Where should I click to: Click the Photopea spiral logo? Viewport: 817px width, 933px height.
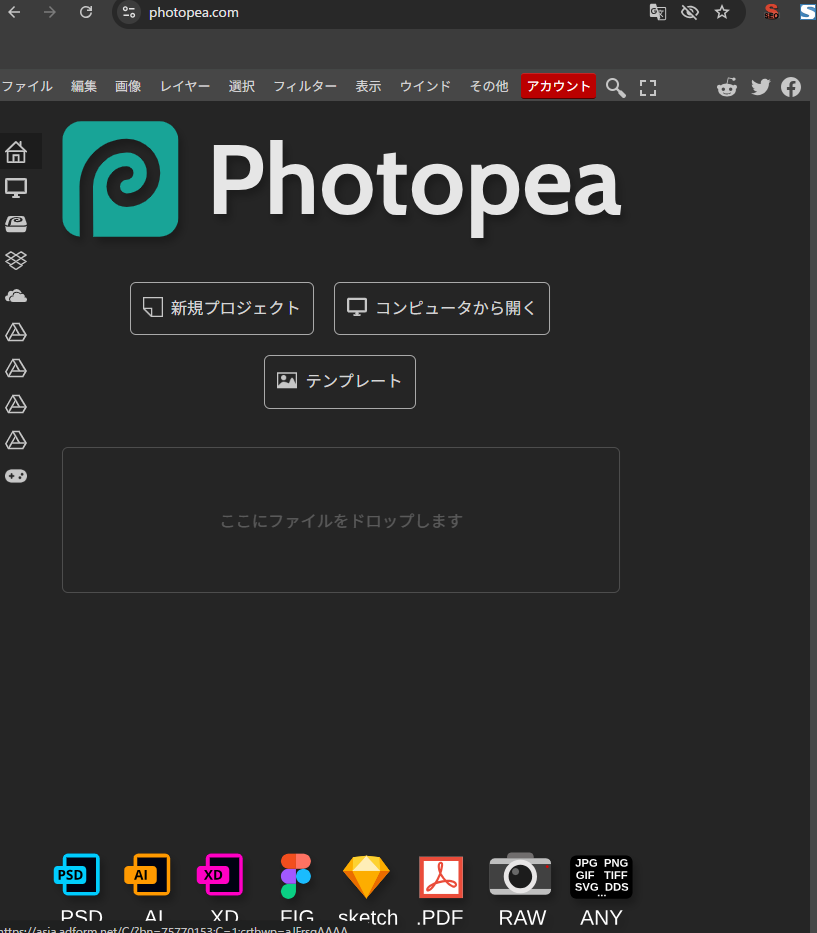(x=120, y=179)
